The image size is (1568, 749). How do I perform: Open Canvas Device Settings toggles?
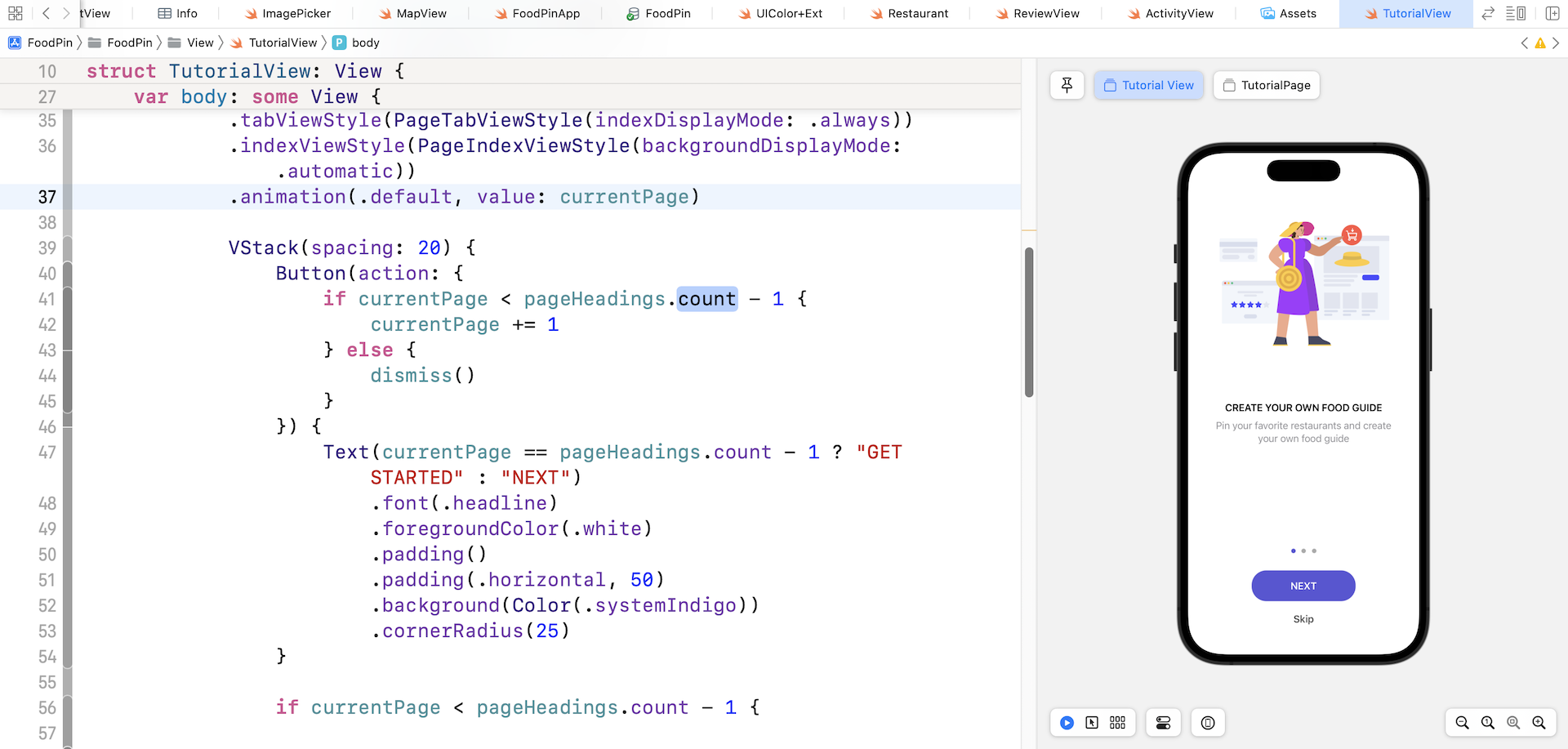[1163, 723]
